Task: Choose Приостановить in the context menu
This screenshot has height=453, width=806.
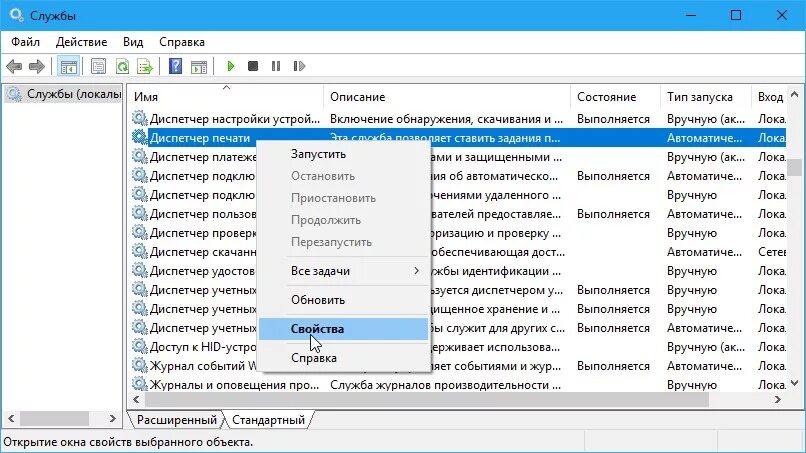Action: [x=343, y=198]
